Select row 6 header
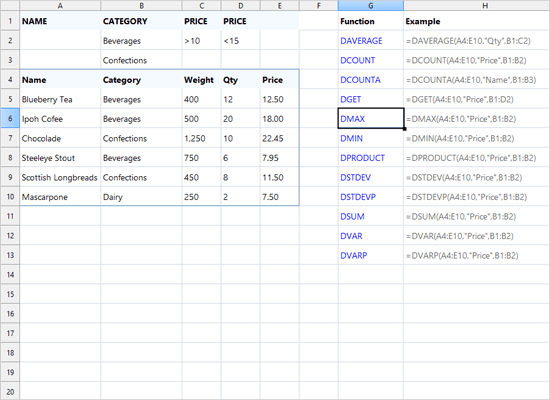Image resolution: width=550 pixels, height=400 pixels. pyautogui.click(x=10, y=119)
